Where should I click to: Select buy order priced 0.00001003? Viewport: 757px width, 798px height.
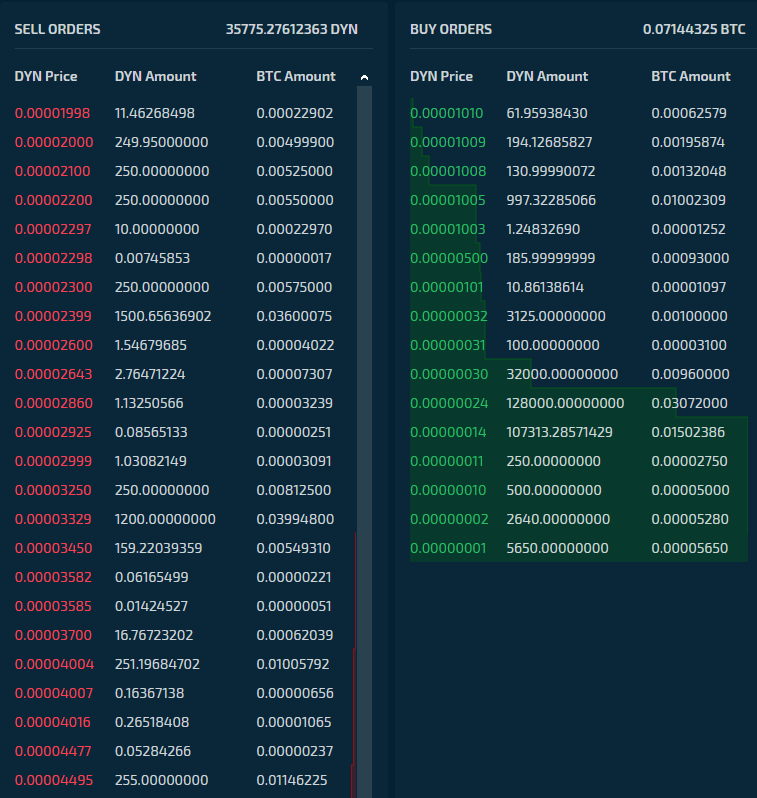coord(579,229)
